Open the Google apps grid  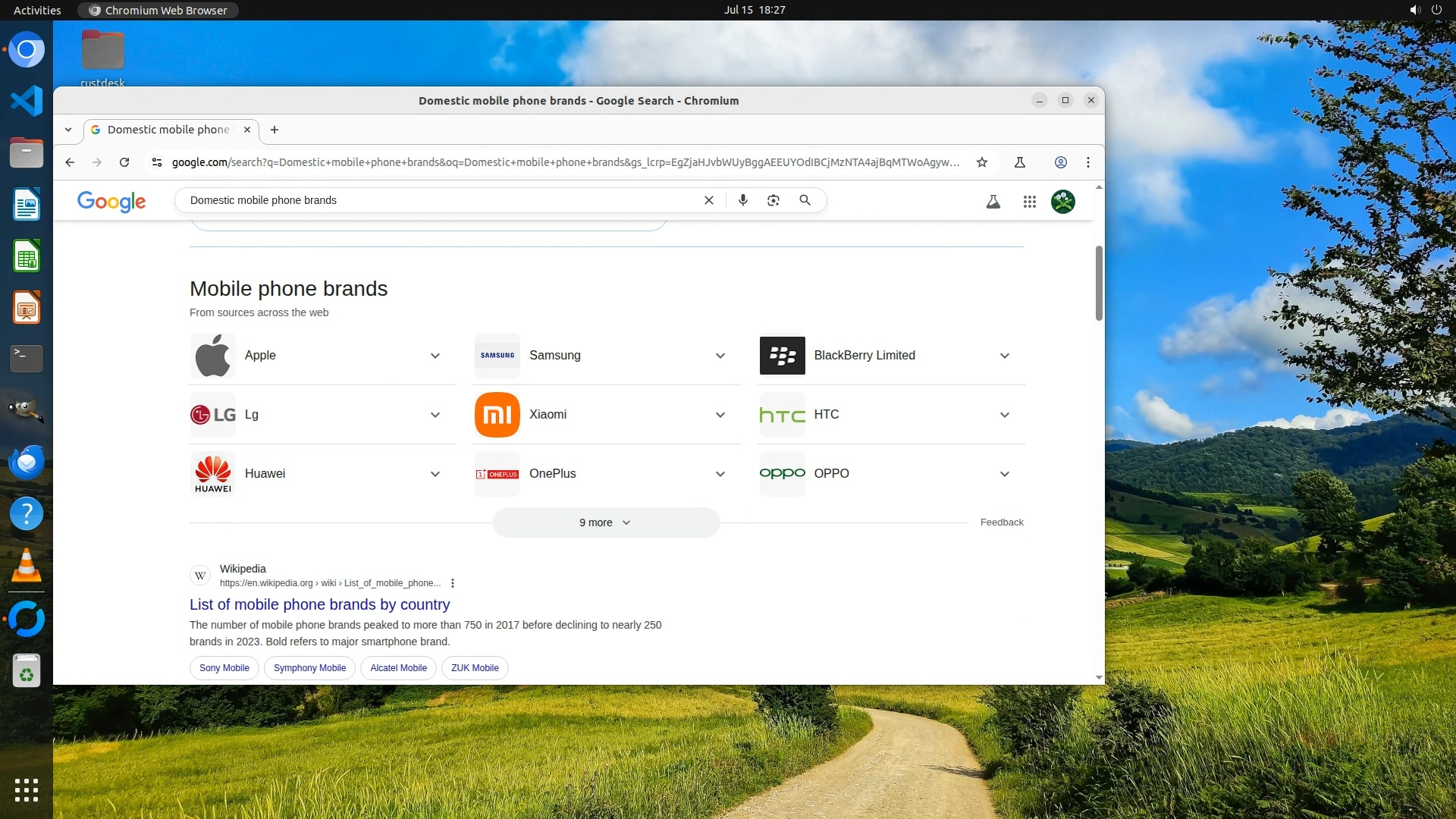1029,202
